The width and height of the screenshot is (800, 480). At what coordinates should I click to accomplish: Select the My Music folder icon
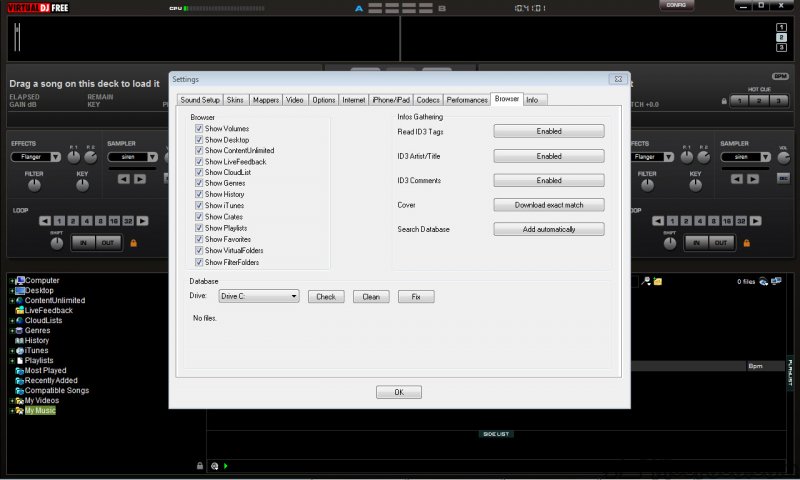click(19, 411)
